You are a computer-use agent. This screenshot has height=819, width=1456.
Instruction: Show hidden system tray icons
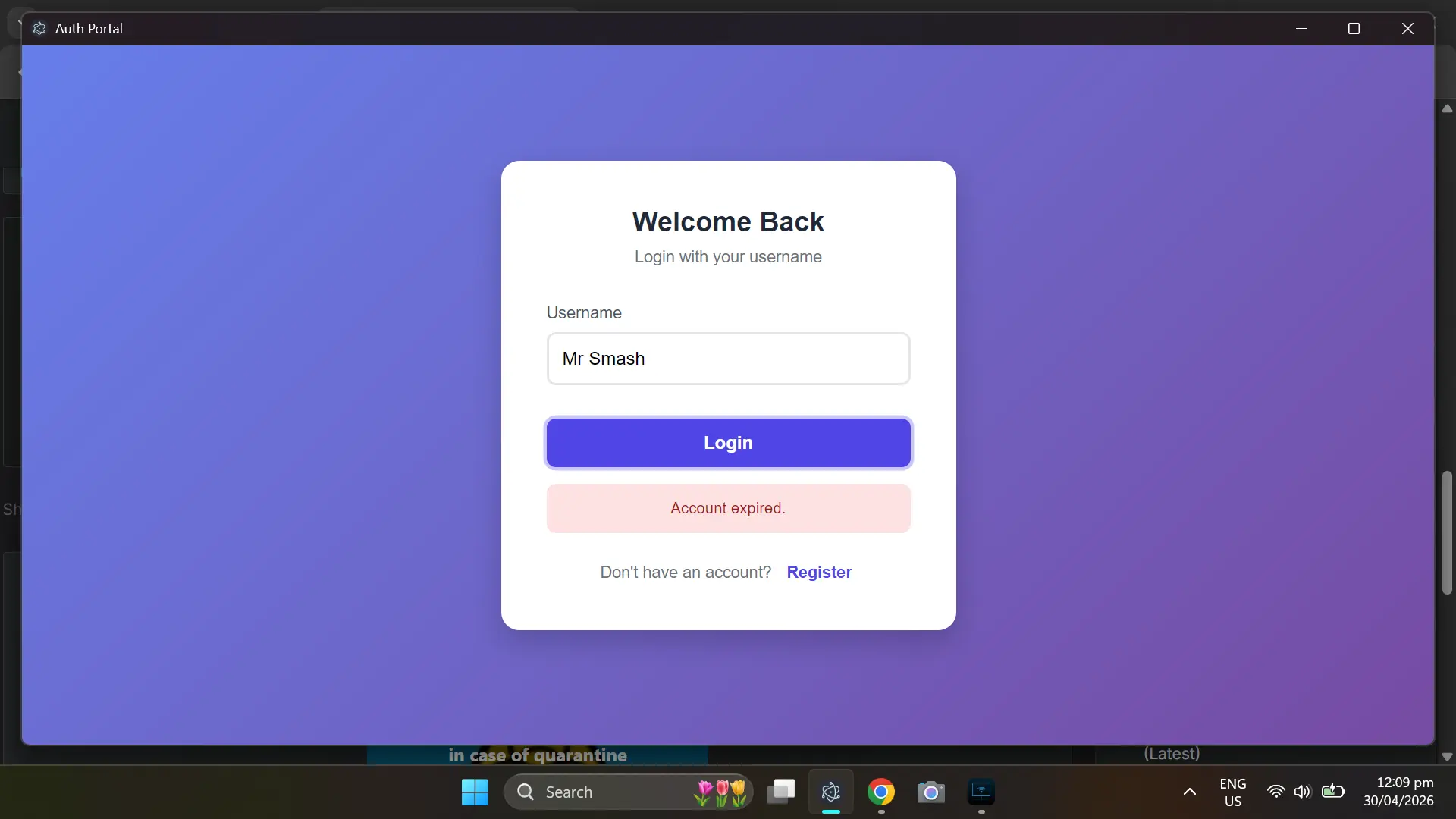pos(1190,792)
